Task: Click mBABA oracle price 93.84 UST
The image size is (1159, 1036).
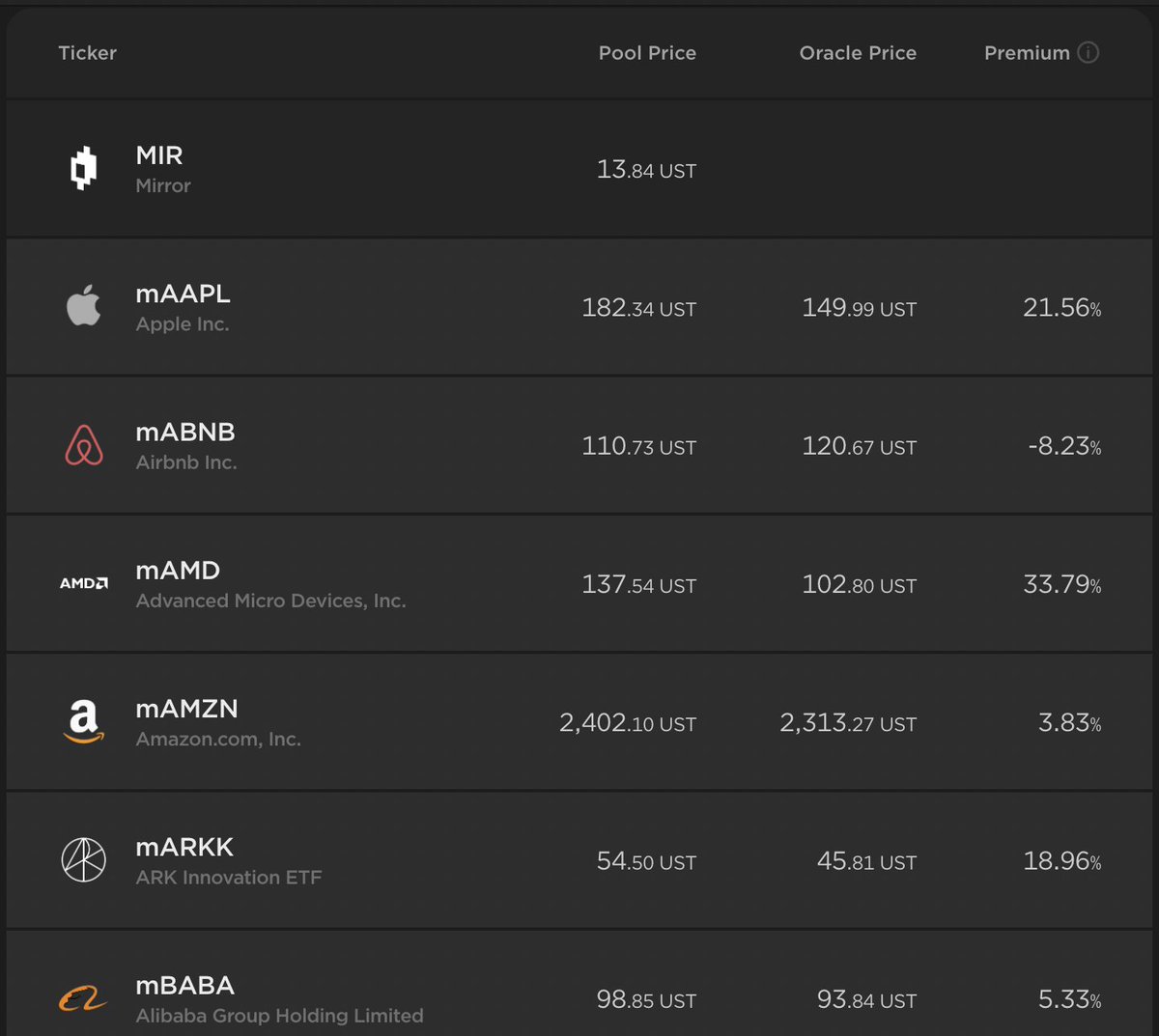Action: pos(866,999)
